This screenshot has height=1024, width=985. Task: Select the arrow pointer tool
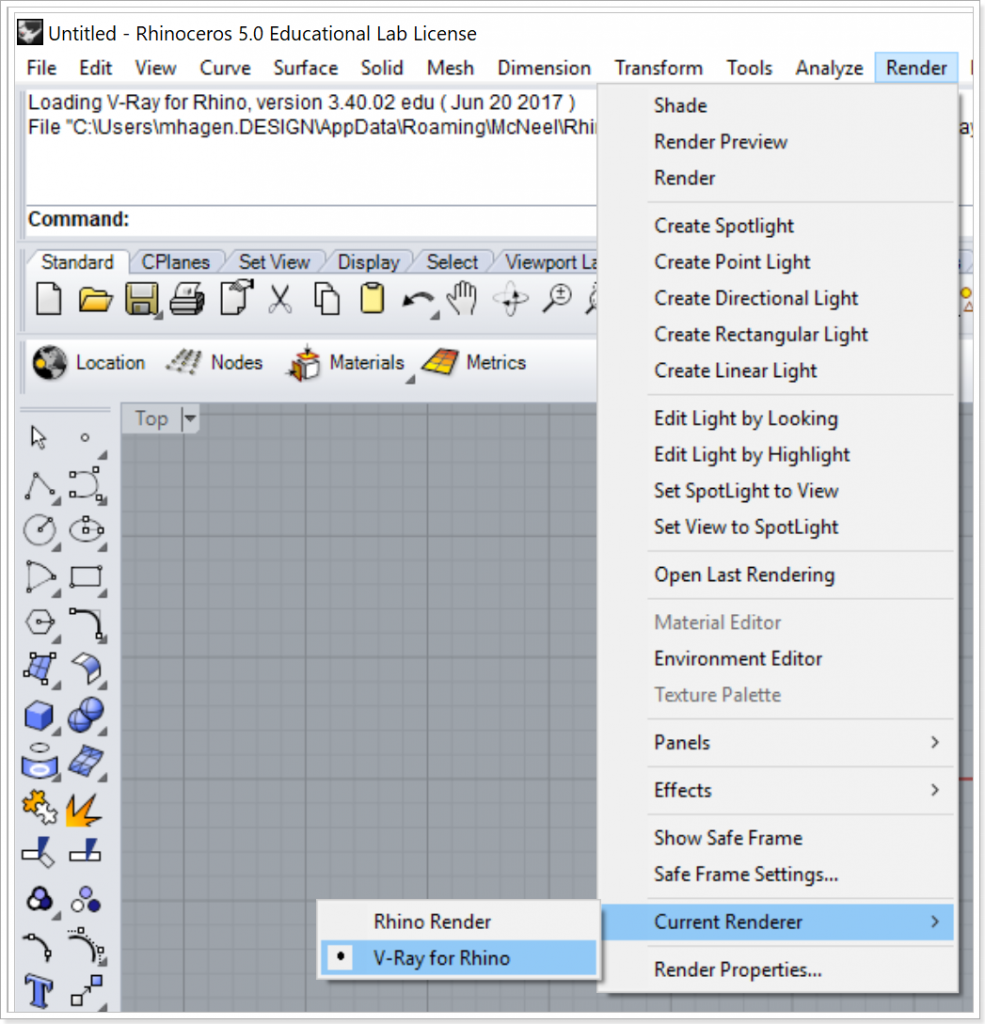click(x=39, y=438)
